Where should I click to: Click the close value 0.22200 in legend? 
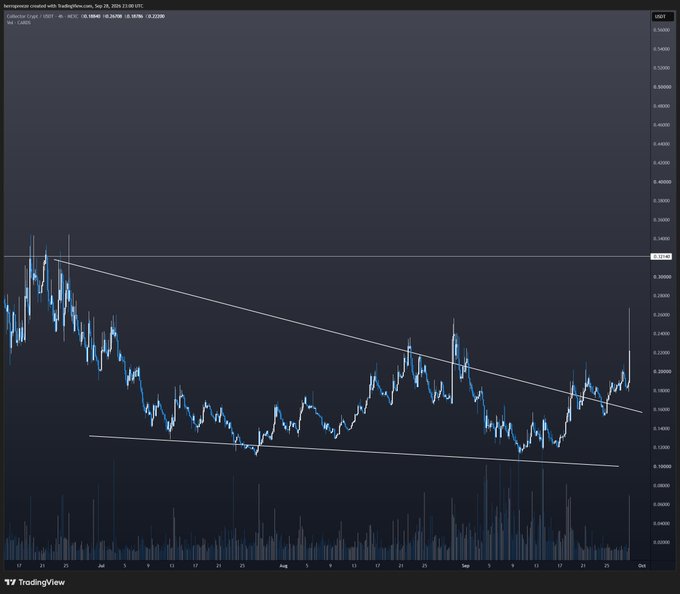click(155, 16)
